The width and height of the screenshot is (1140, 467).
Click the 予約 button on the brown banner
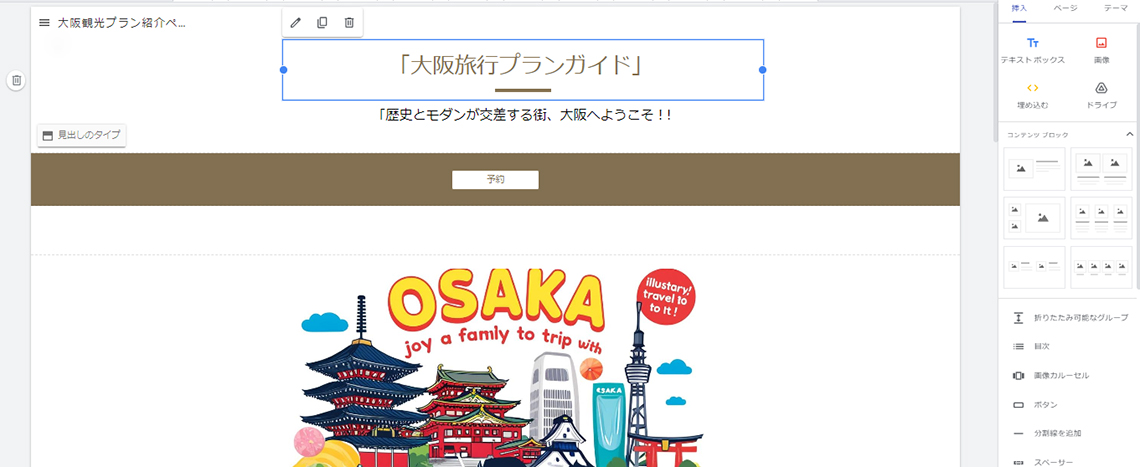(495, 180)
